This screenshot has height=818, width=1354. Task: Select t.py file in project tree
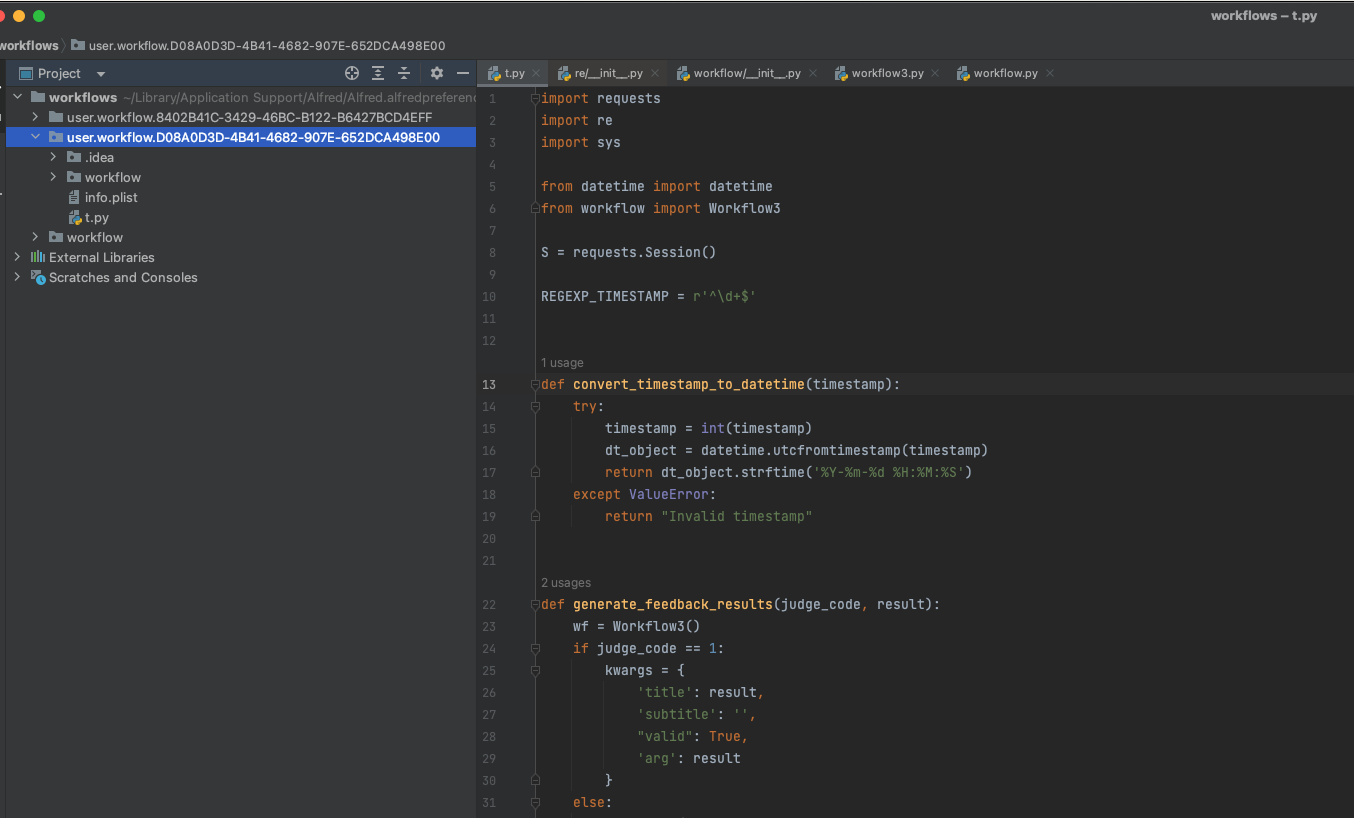click(x=96, y=217)
